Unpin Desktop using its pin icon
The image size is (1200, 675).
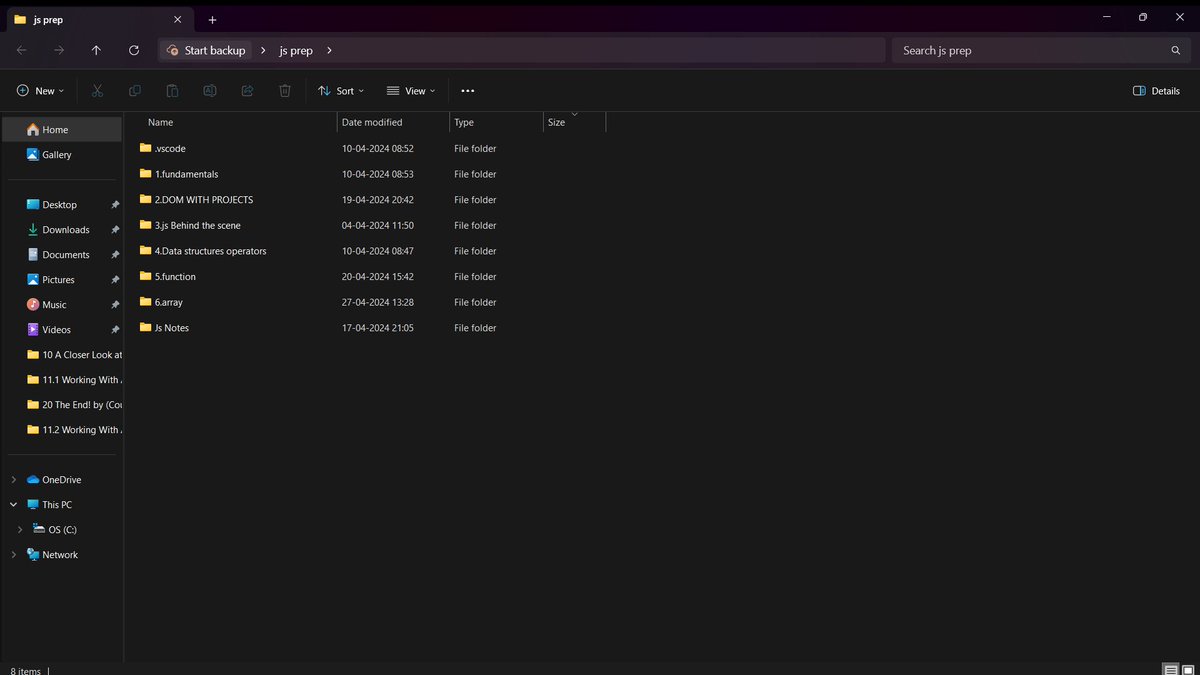(x=115, y=205)
